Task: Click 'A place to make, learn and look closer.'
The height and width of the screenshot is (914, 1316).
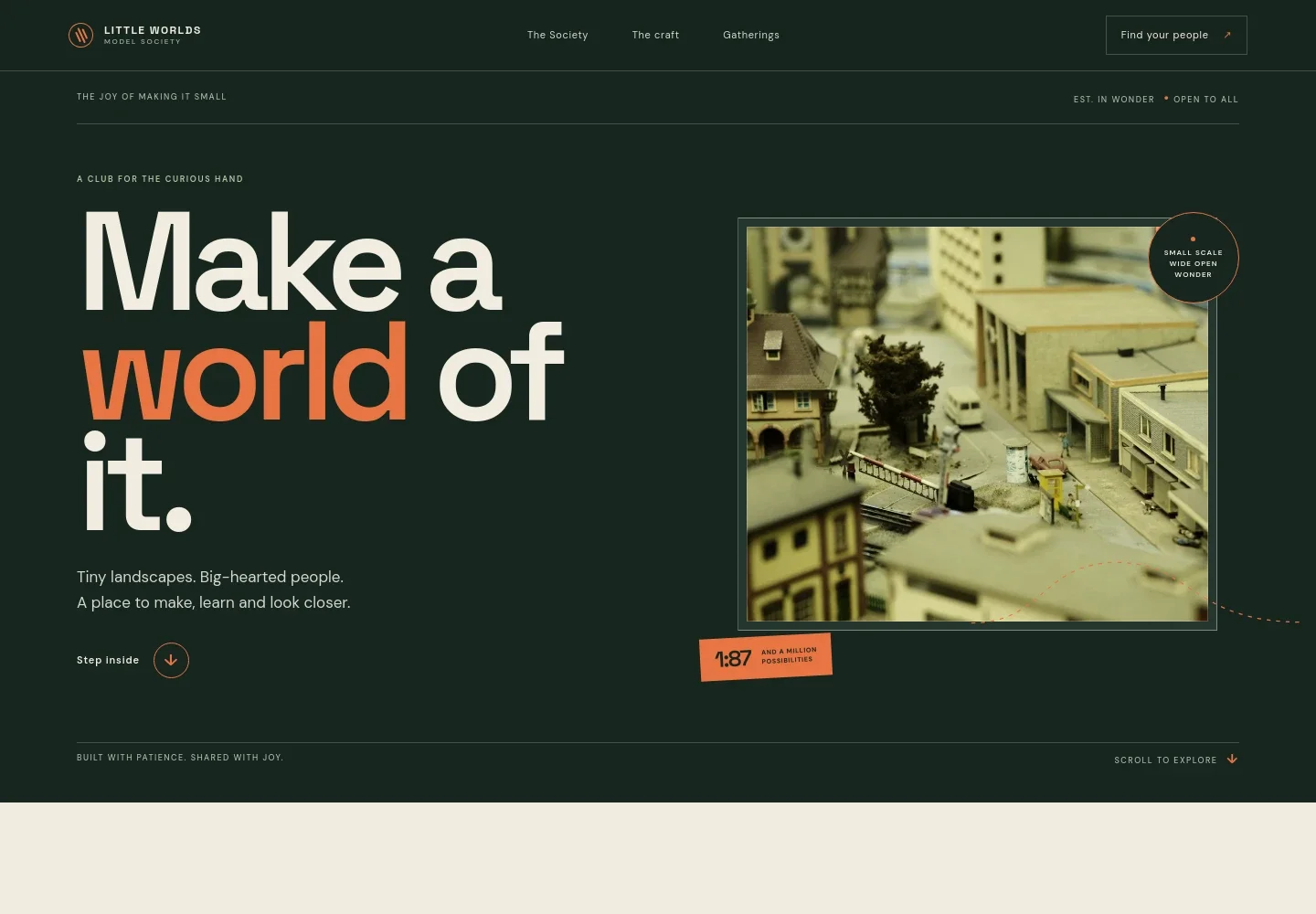Action: click(214, 602)
